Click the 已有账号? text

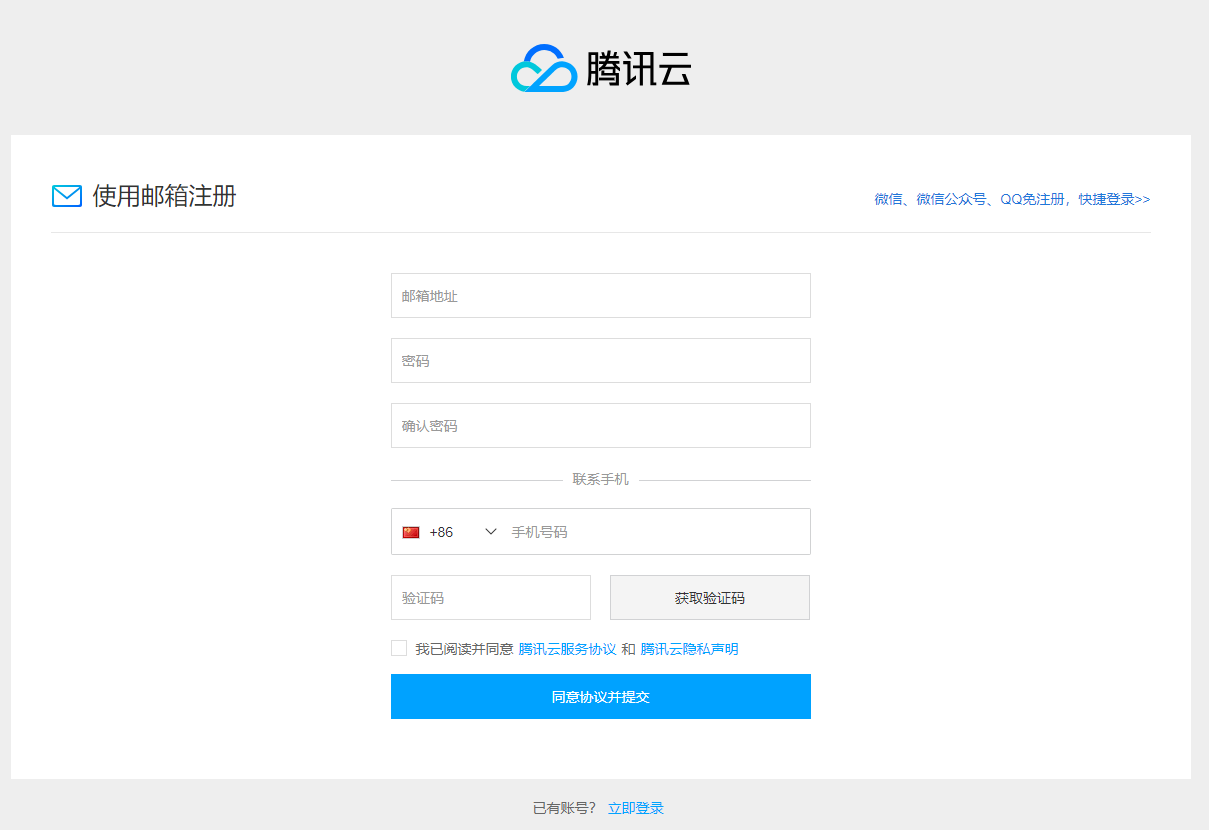(565, 808)
